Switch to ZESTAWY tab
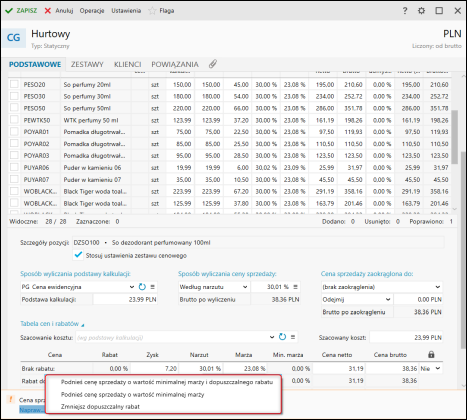 pos(87,64)
